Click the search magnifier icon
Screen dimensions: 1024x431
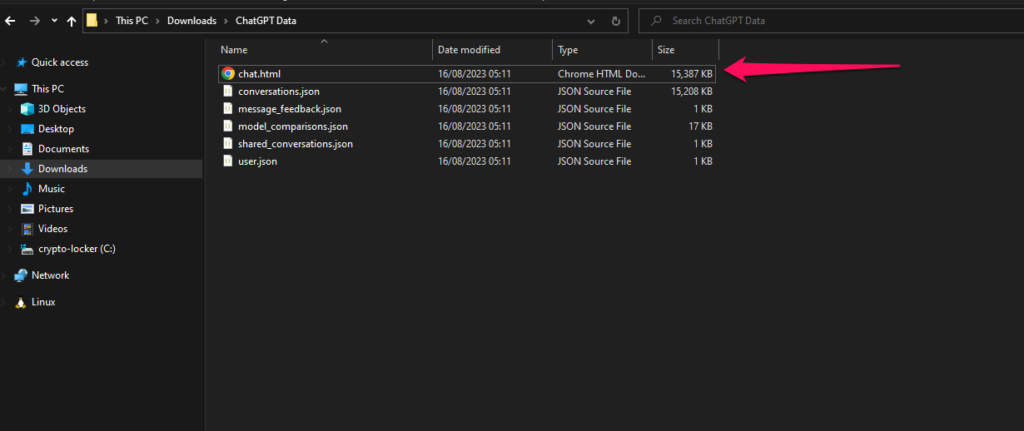coord(657,21)
